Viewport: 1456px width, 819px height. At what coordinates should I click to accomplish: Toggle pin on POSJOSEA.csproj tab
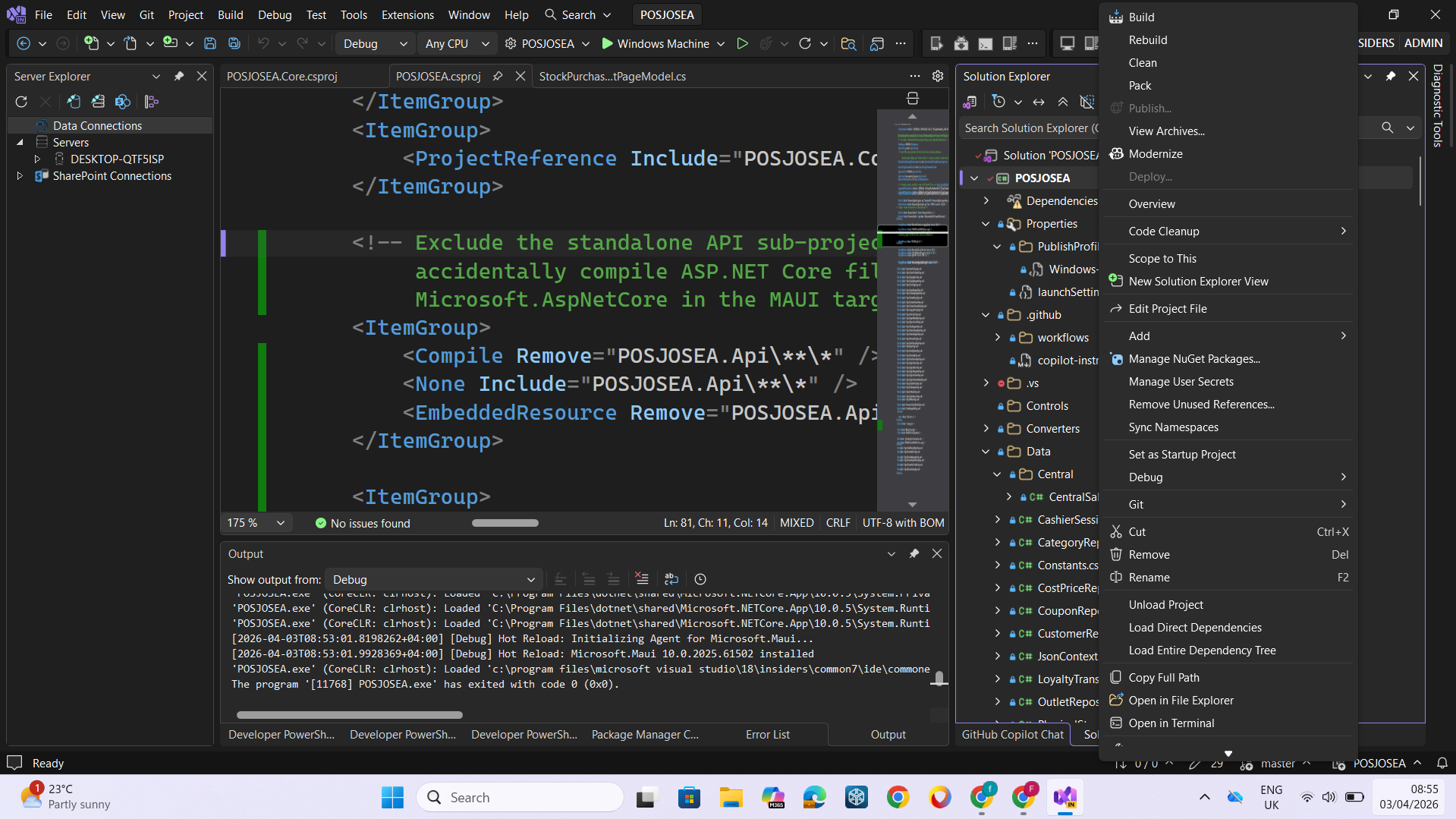498,77
